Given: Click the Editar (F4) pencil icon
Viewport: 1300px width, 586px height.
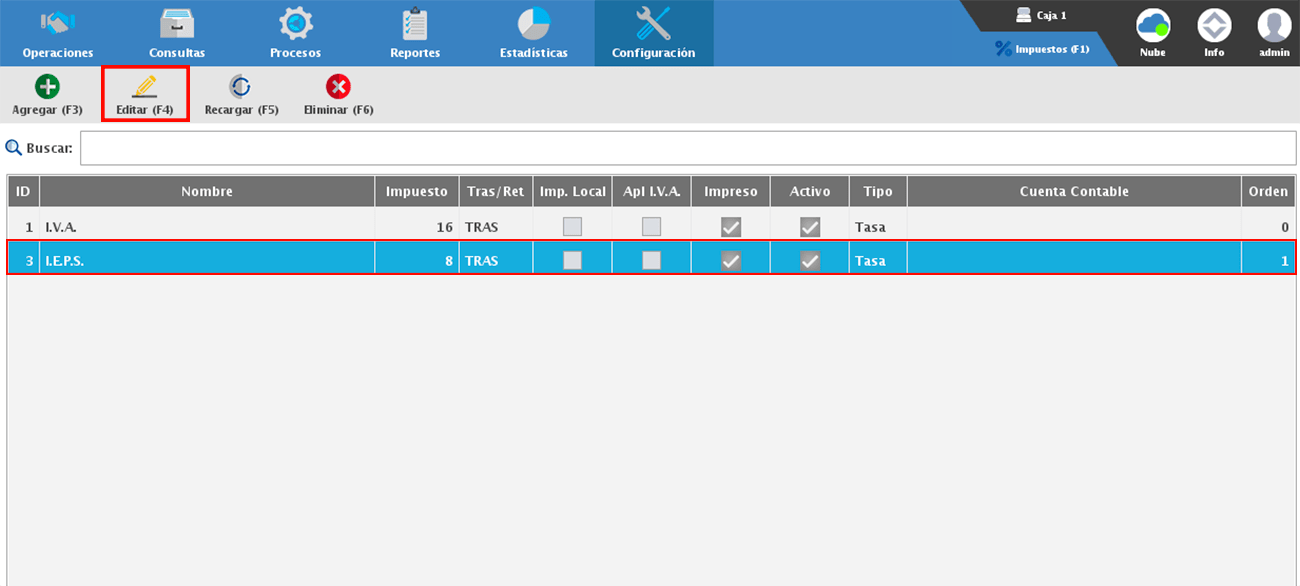Looking at the screenshot, I should (145, 87).
